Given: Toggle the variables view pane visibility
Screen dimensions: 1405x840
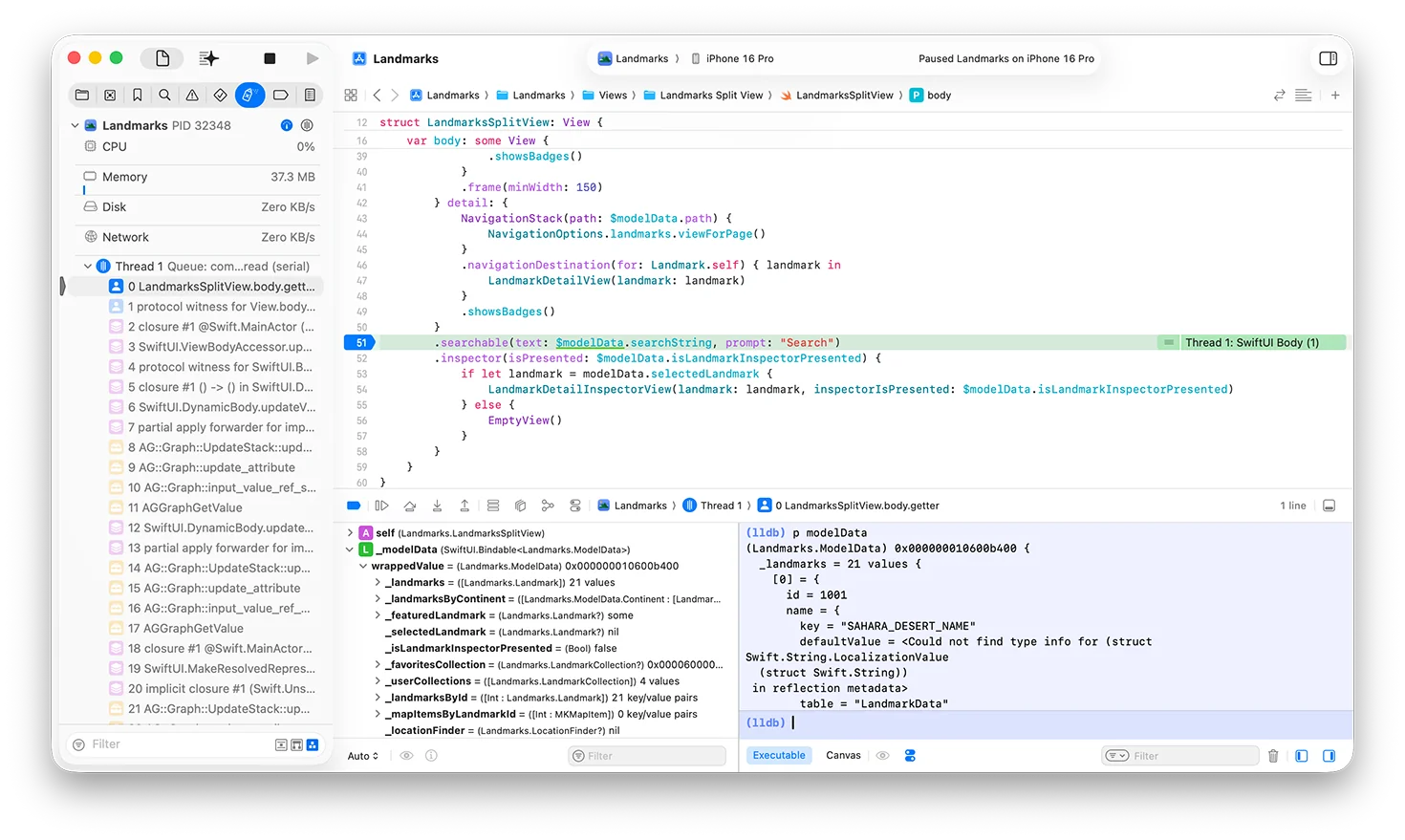Looking at the screenshot, I should pyautogui.click(x=1301, y=756).
